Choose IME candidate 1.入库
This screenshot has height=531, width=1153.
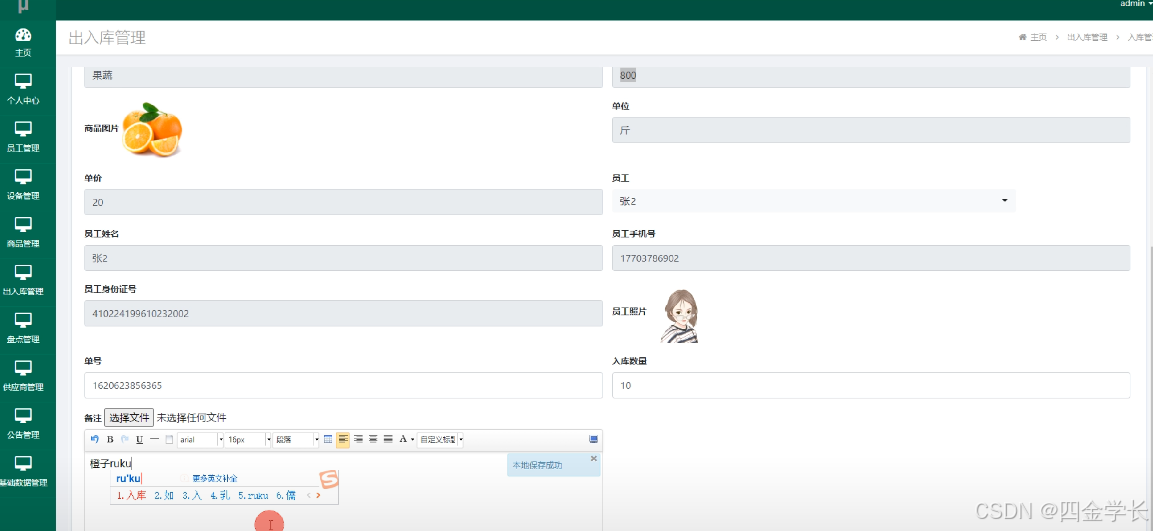point(132,496)
